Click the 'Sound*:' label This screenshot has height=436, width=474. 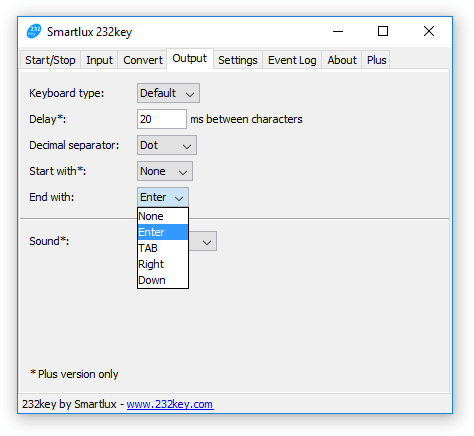tap(49, 241)
